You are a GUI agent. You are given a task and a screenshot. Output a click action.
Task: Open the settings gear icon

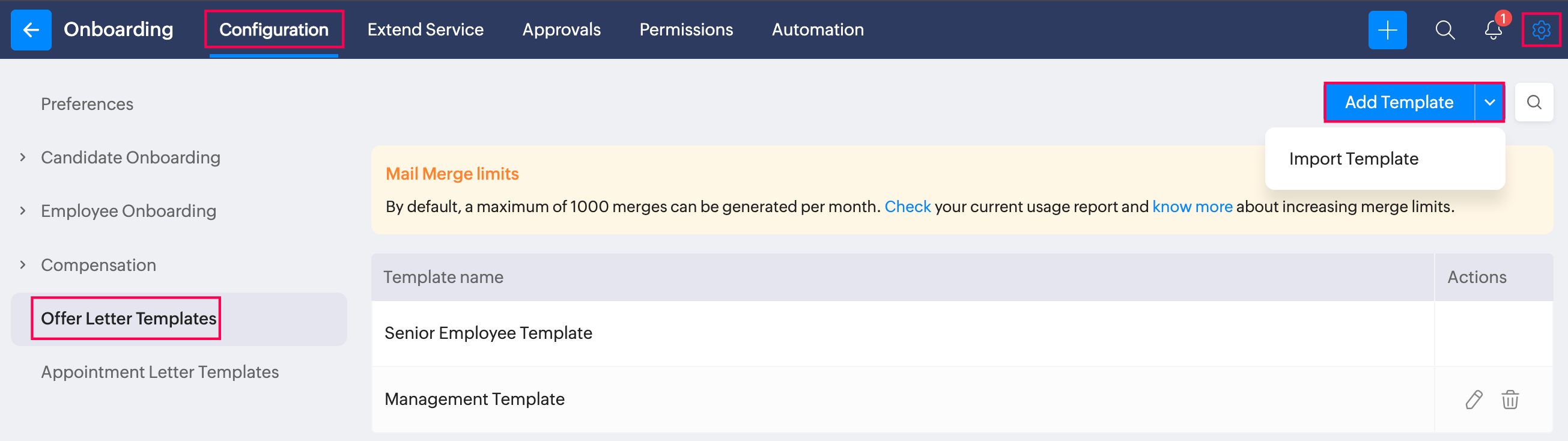[x=1540, y=30]
